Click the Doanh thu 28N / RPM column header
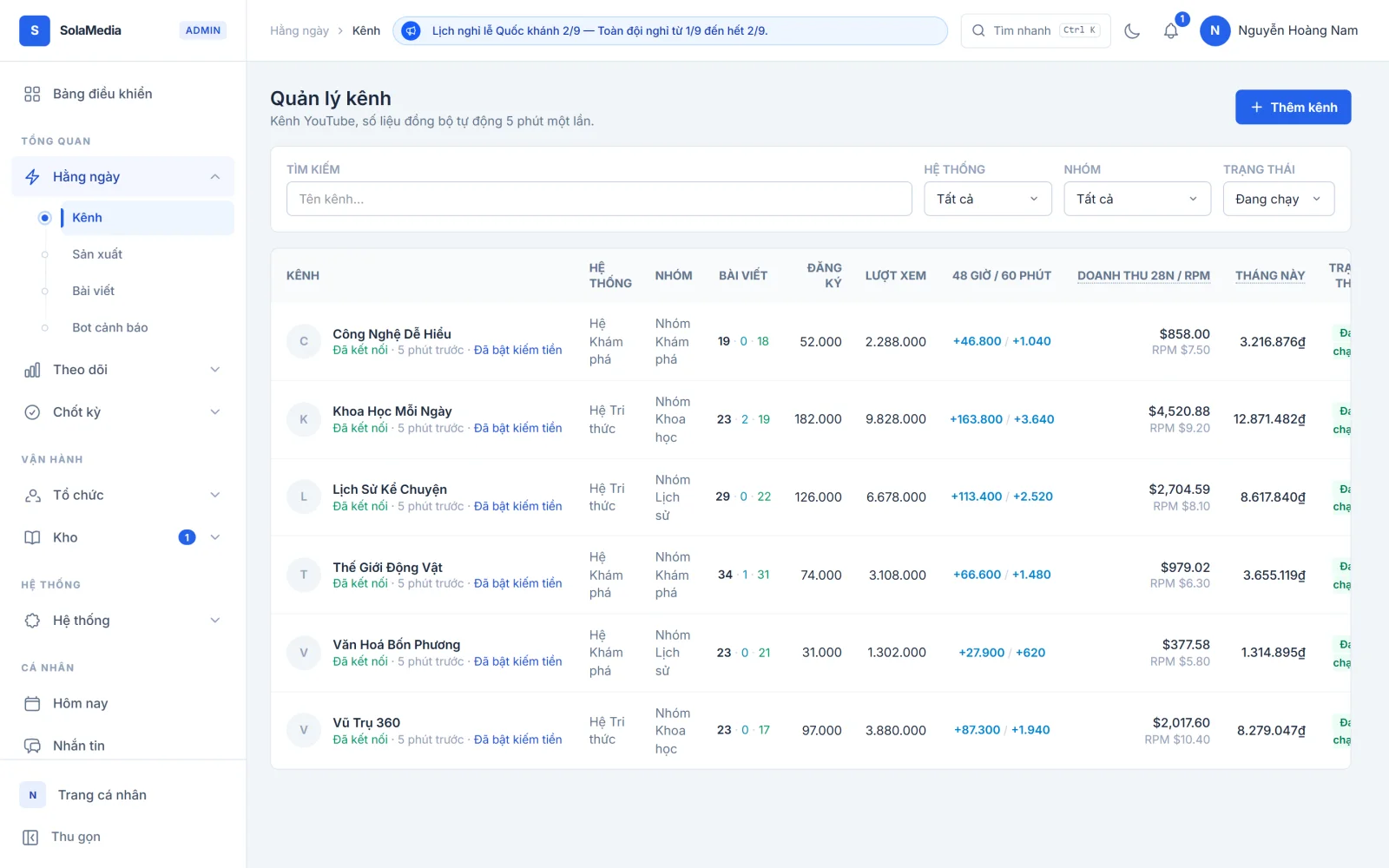 (x=1143, y=276)
